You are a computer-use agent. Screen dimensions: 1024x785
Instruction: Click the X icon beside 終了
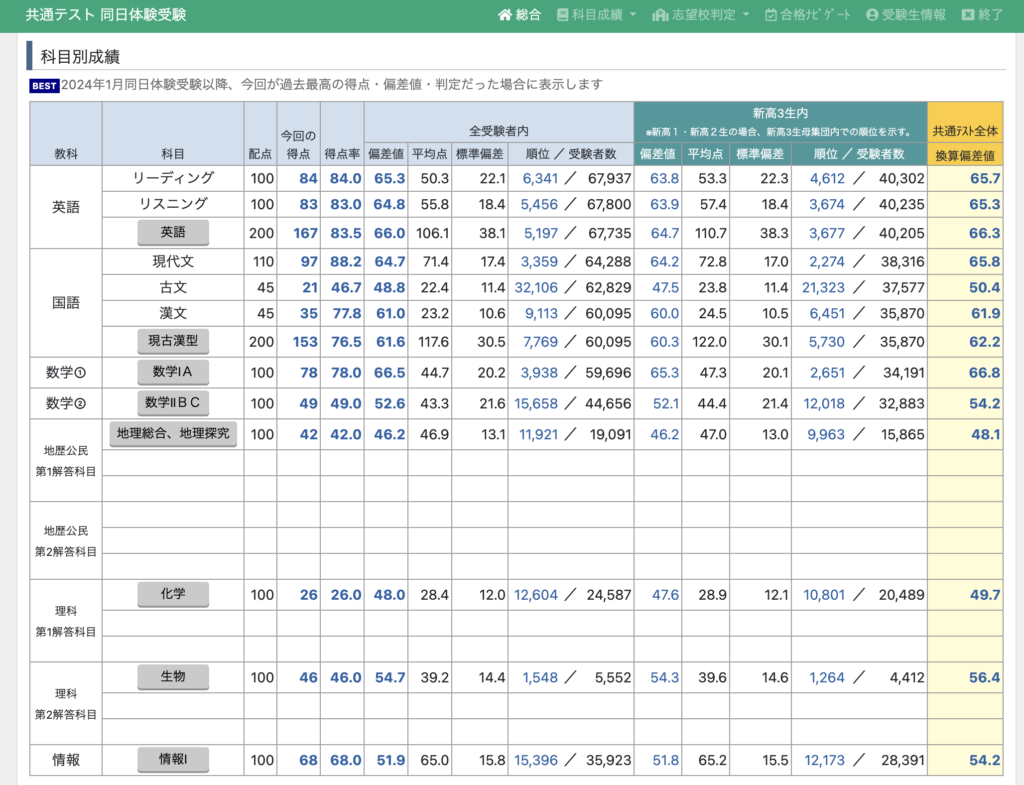click(967, 15)
